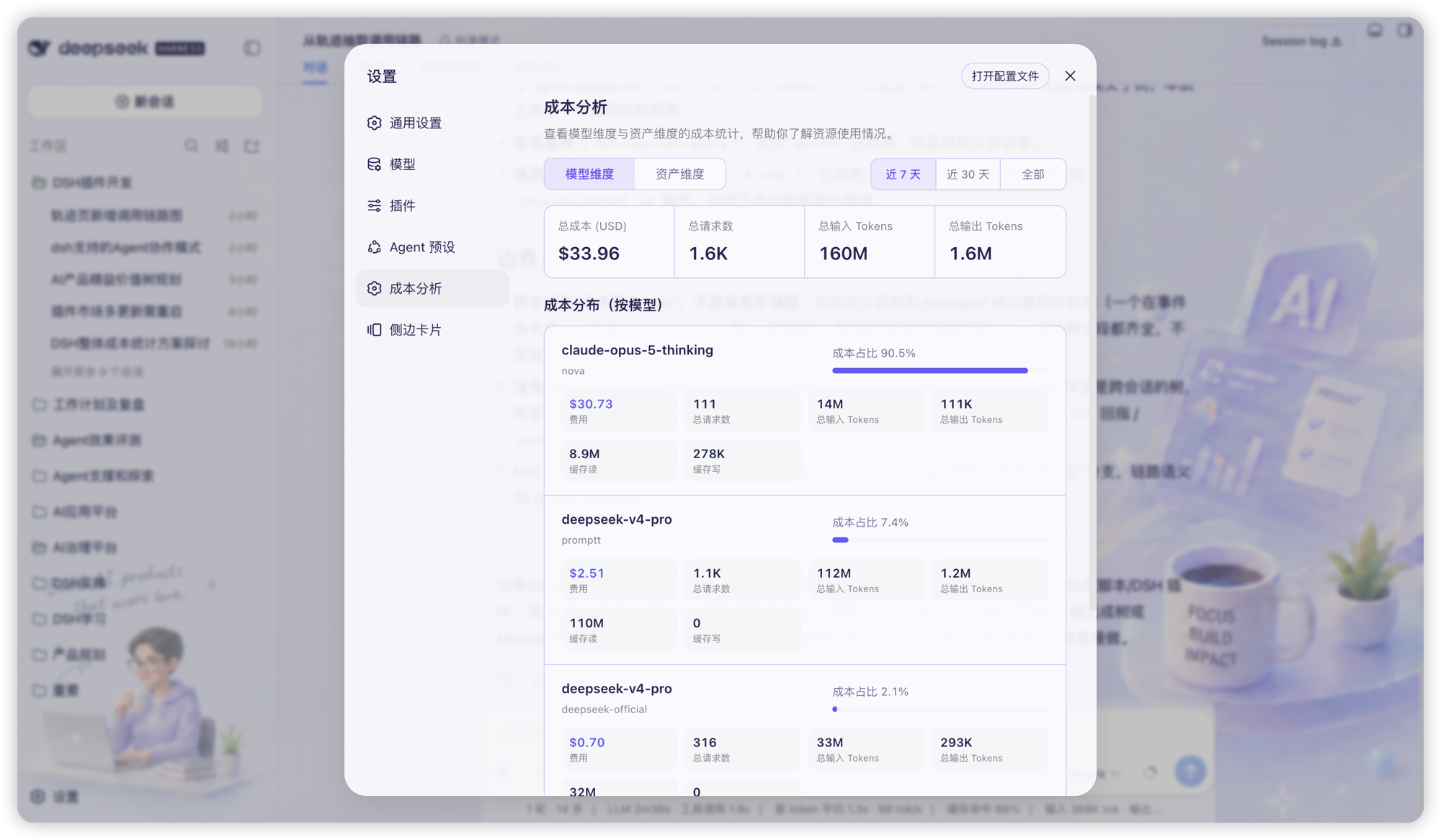Switch to the 模型维度 tab
This screenshot has height=840, width=1441.
tap(589, 174)
